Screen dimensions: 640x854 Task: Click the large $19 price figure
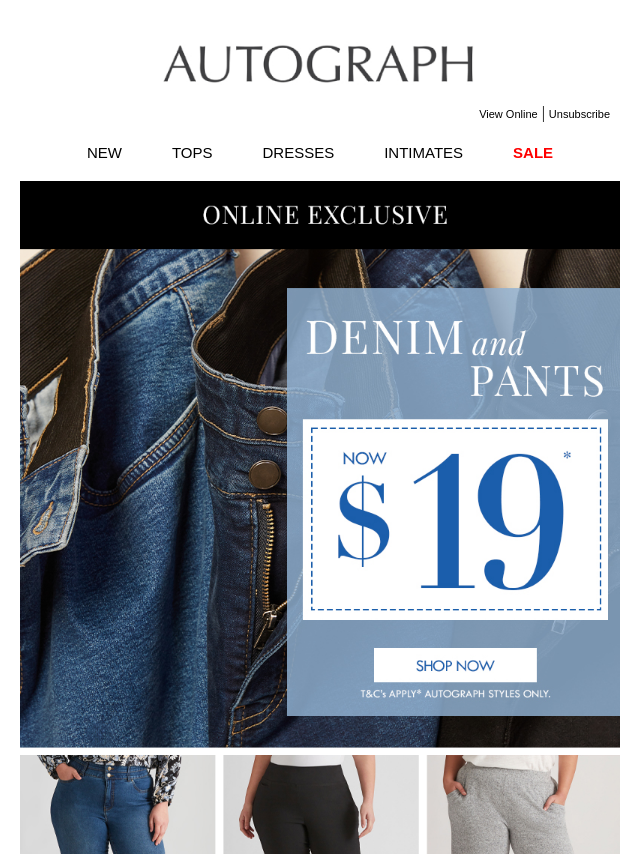[451, 521]
